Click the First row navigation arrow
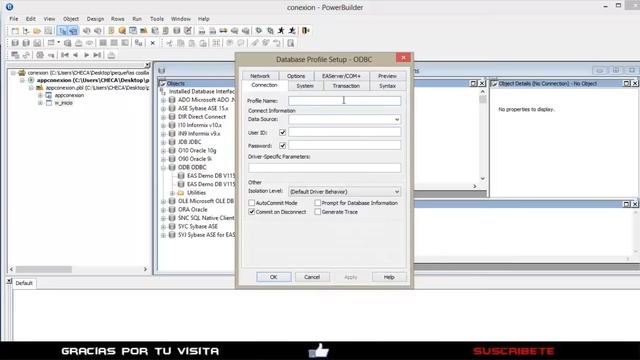The width and height of the screenshot is (640, 360). (x=64, y=55)
